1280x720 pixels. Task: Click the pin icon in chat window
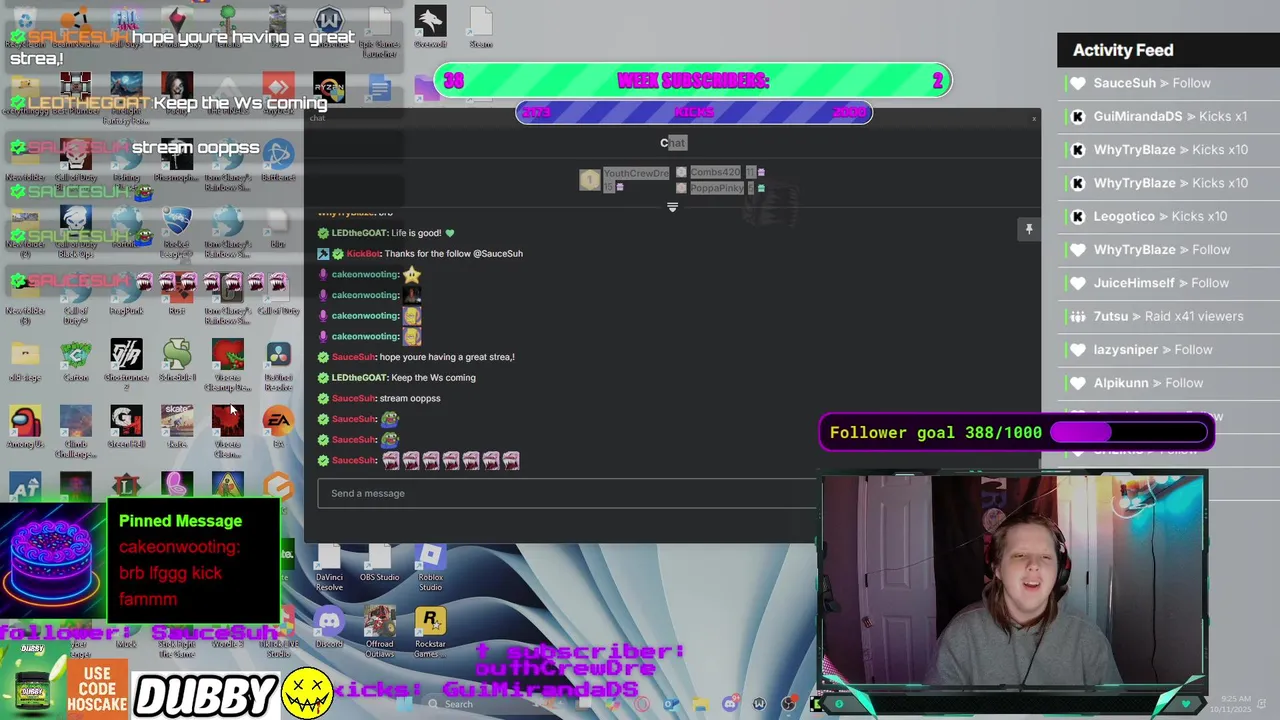(x=1028, y=230)
